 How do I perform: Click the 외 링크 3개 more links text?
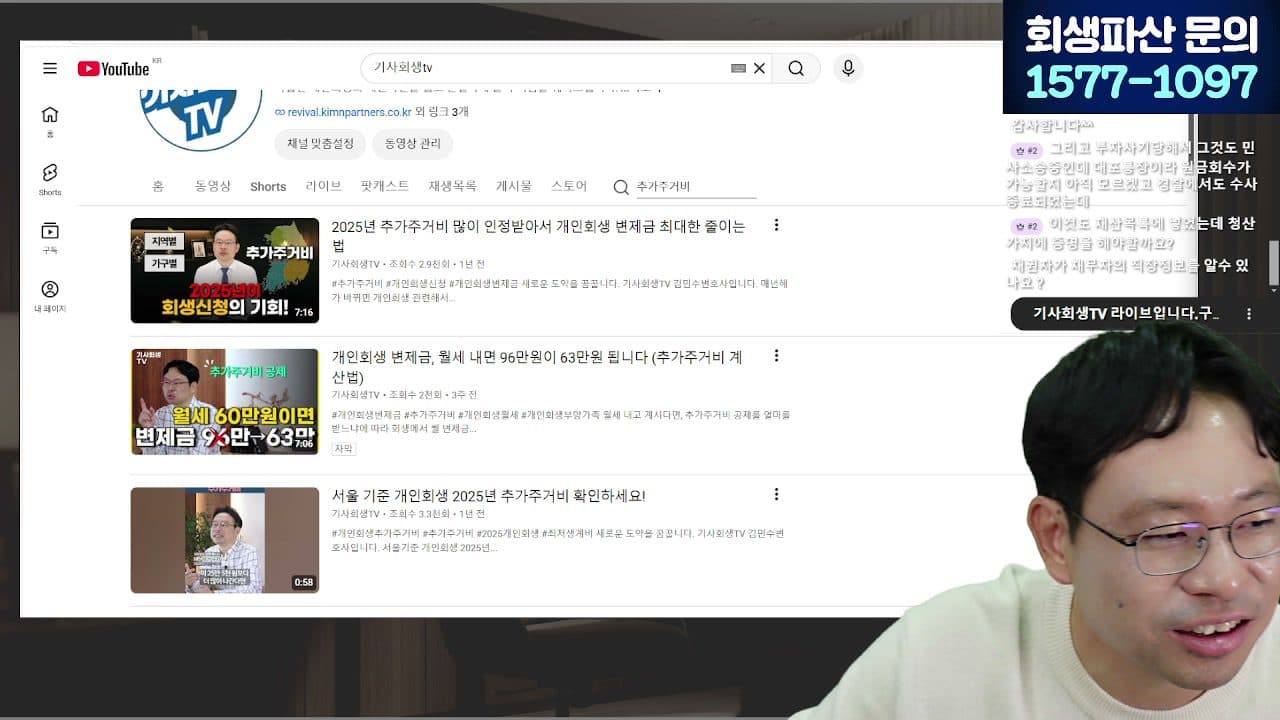442,112
